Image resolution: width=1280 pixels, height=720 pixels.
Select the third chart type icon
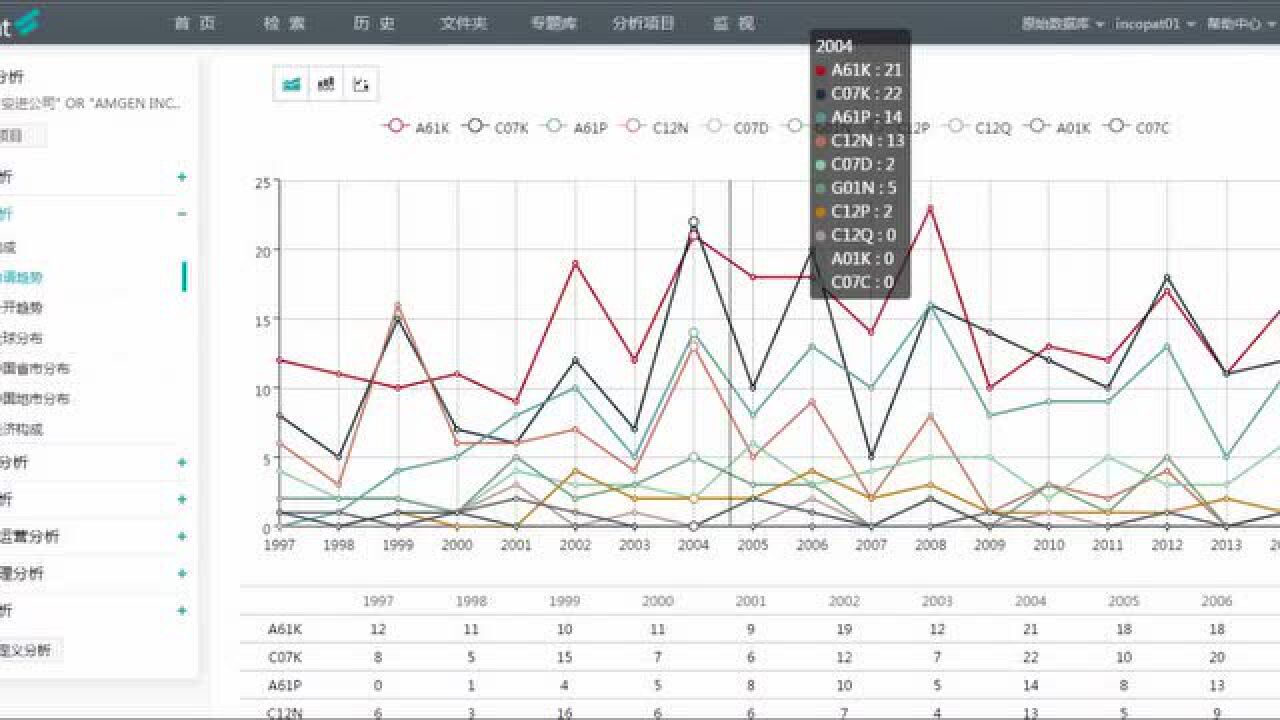pyautogui.click(x=360, y=84)
